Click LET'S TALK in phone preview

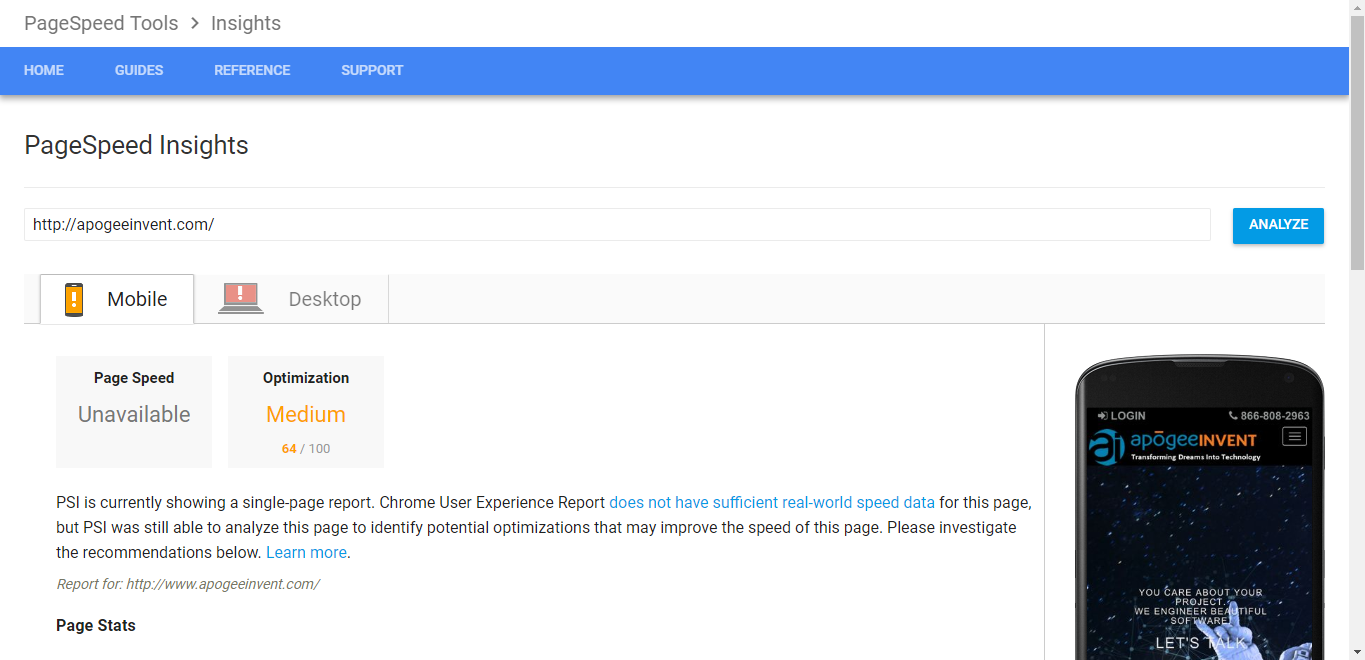click(1201, 643)
